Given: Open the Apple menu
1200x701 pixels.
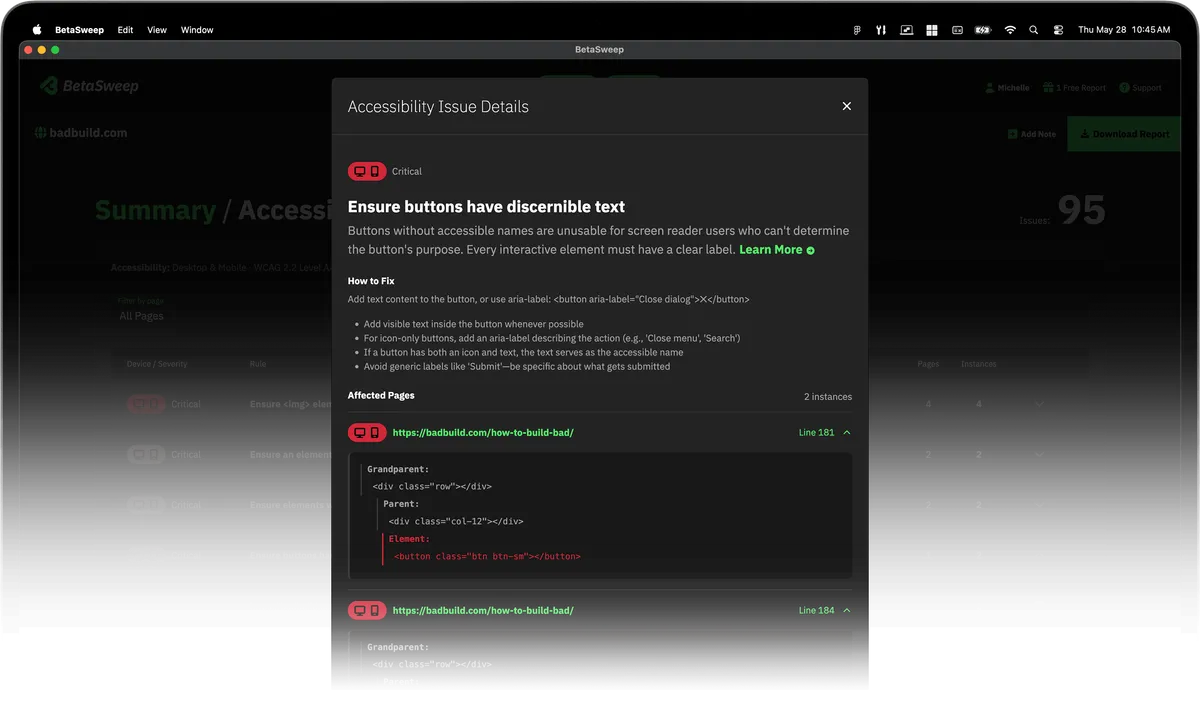Looking at the screenshot, I should 37,30.
